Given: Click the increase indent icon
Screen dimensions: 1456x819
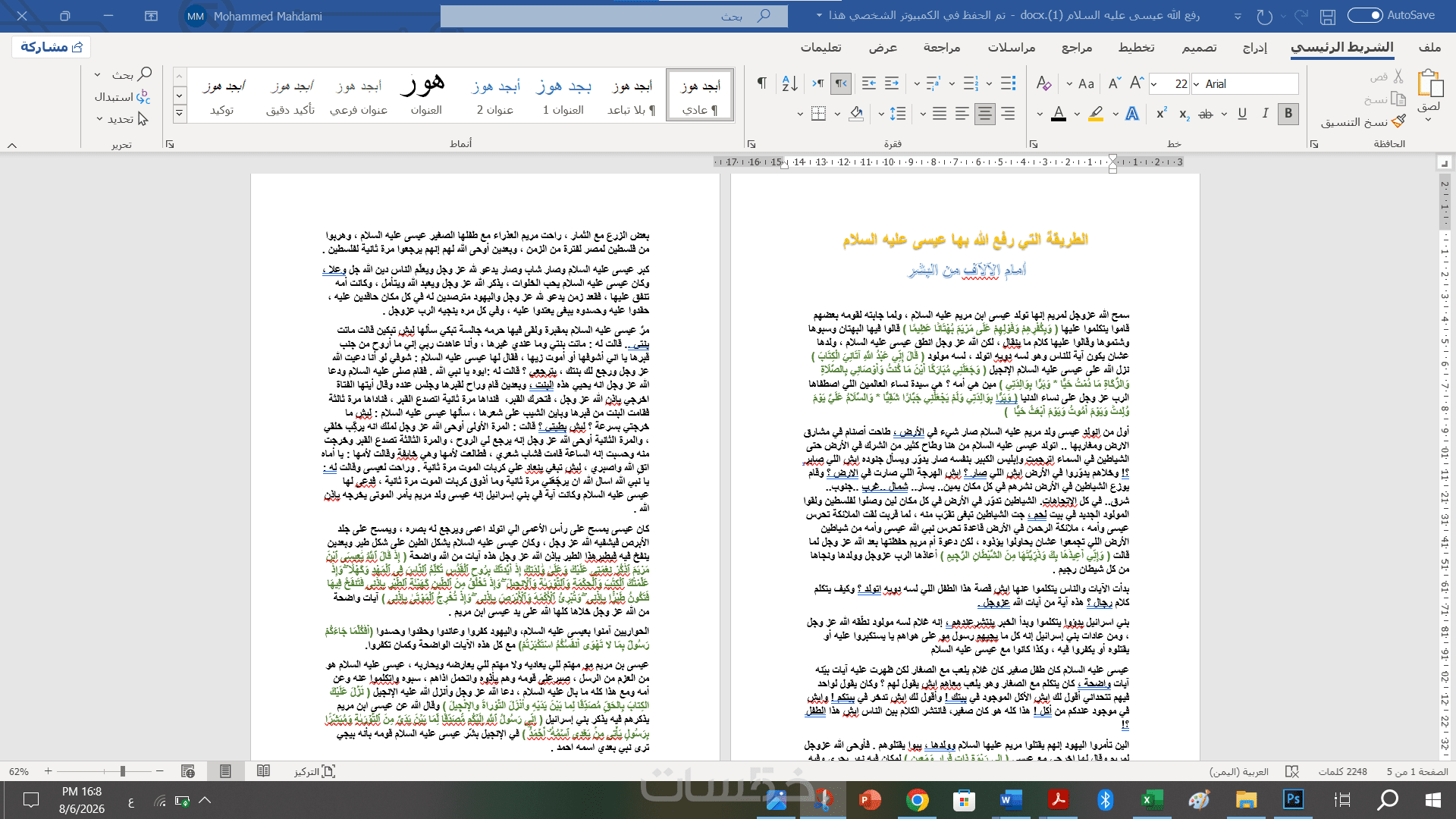Looking at the screenshot, I should [869, 83].
